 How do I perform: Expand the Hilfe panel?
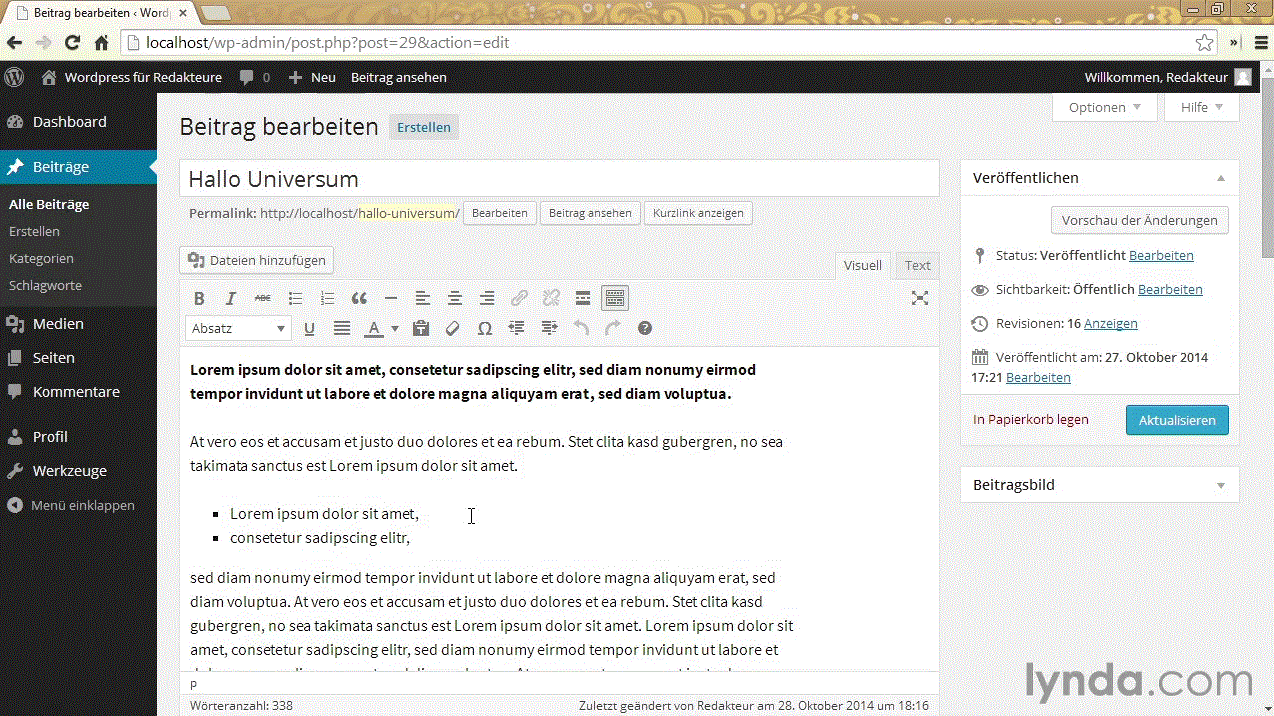pyautogui.click(x=1202, y=107)
